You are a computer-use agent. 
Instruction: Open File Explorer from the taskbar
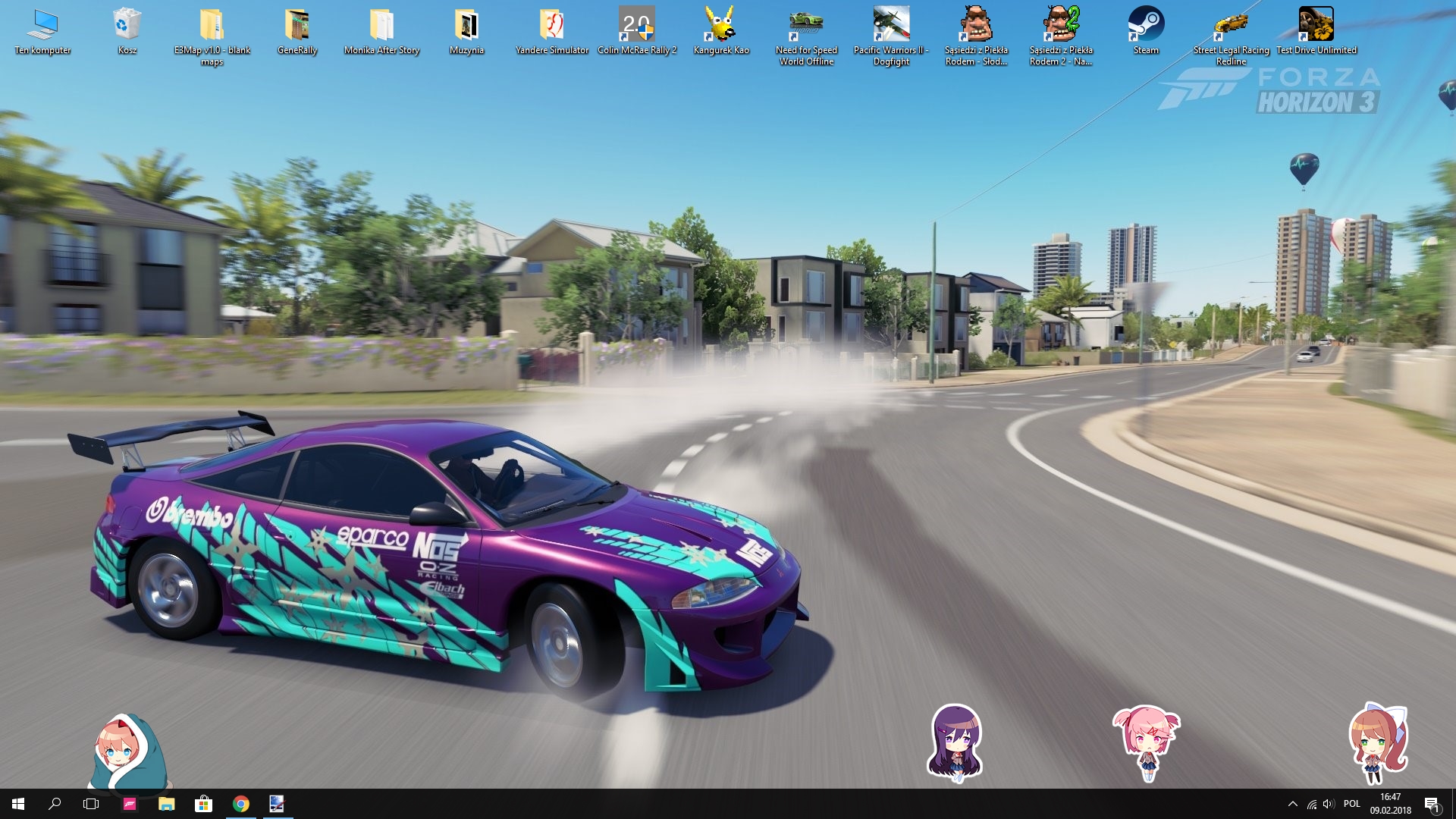click(x=167, y=804)
